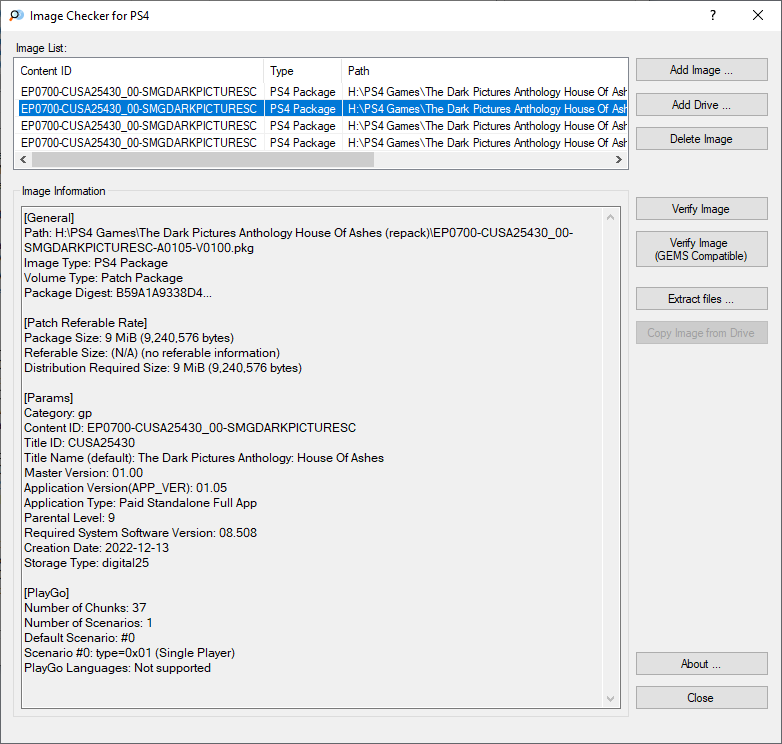This screenshot has width=782, height=744.
Task: Click 'Storage Type: digital25' line
Action: coord(86,562)
